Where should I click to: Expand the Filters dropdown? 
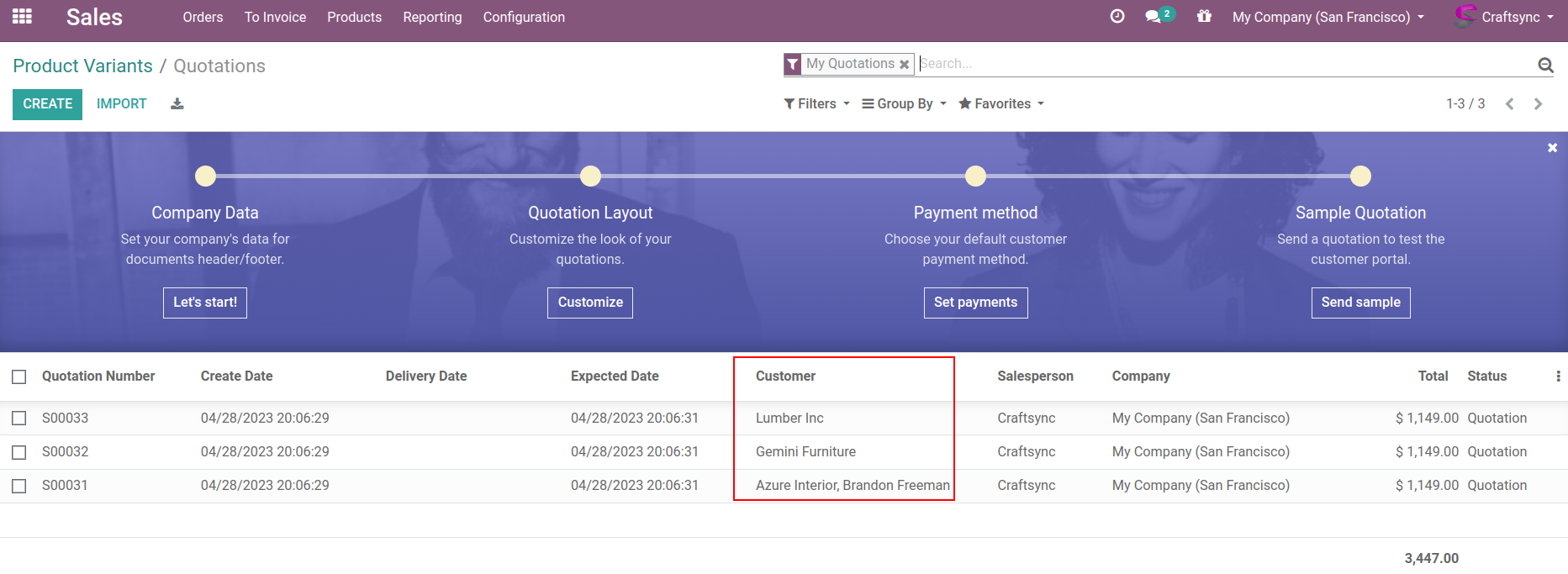coord(816,104)
